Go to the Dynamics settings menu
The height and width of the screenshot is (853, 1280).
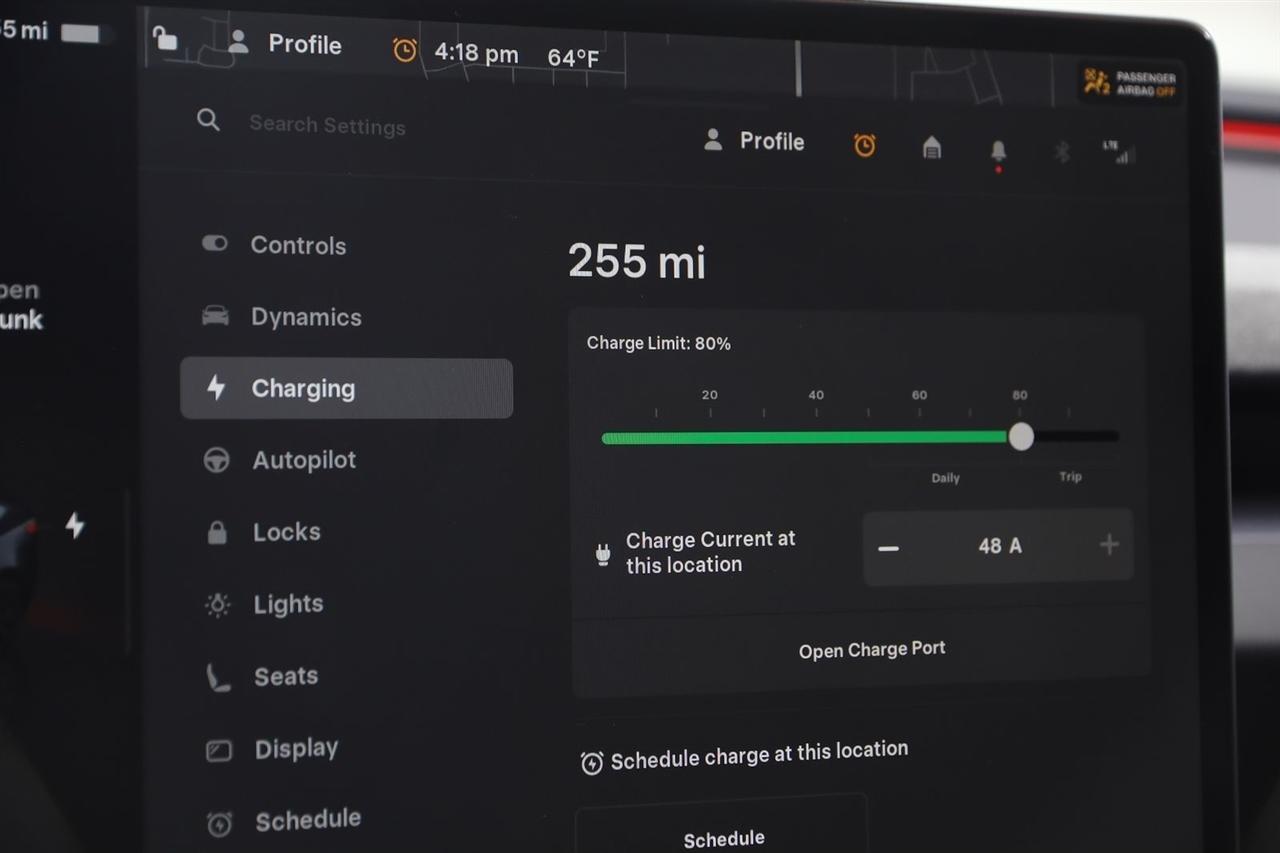[x=305, y=317]
